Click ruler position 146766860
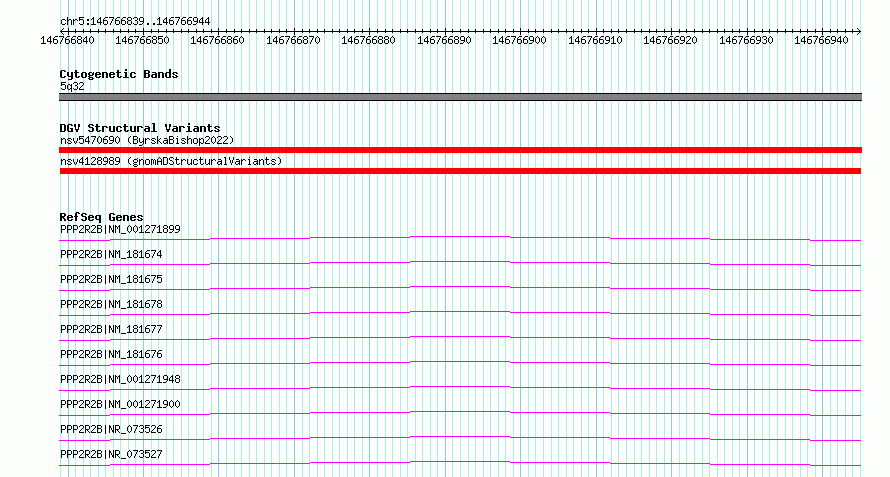This screenshot has height=477, width=890. (x=217, y=40)
